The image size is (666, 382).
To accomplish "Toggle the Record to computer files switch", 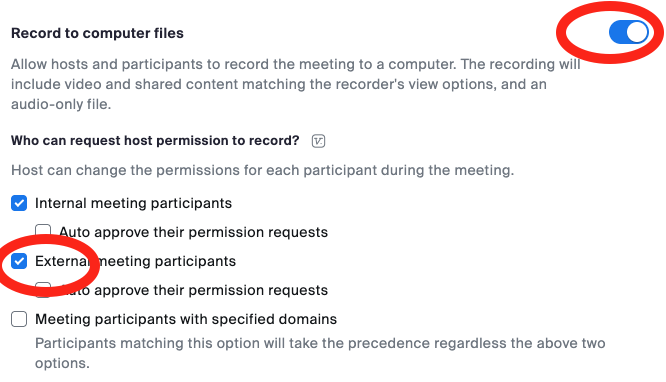I will pos(628,32).
